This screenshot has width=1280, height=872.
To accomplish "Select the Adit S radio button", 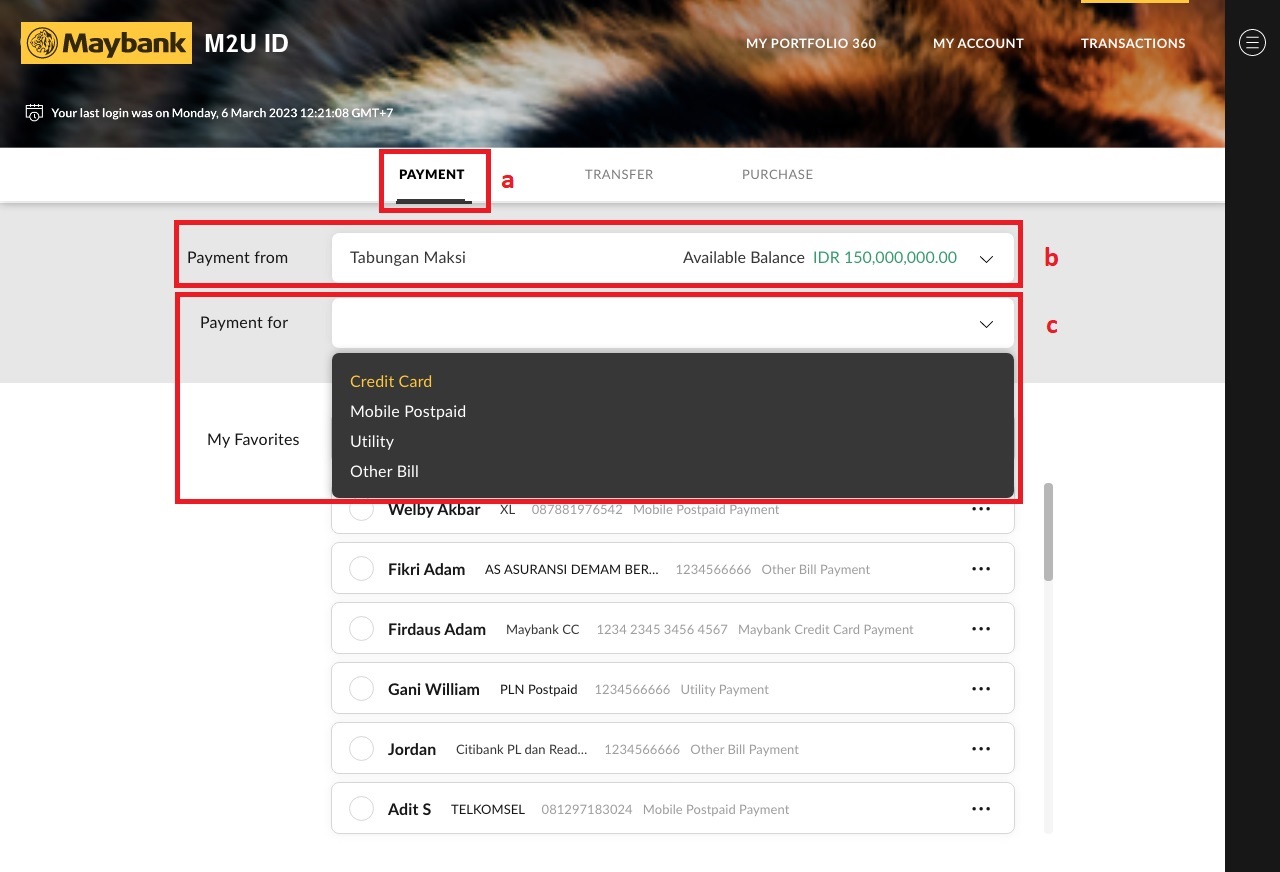I will pyautogui.click(x=361, y=809).
